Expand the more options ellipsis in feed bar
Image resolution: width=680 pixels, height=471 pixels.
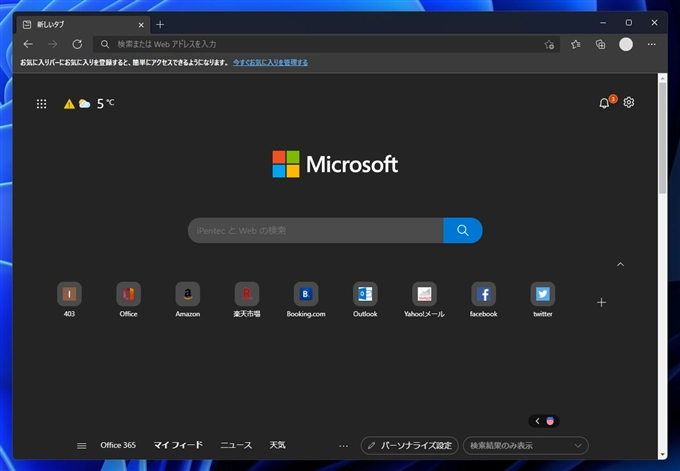pos(343,445)
